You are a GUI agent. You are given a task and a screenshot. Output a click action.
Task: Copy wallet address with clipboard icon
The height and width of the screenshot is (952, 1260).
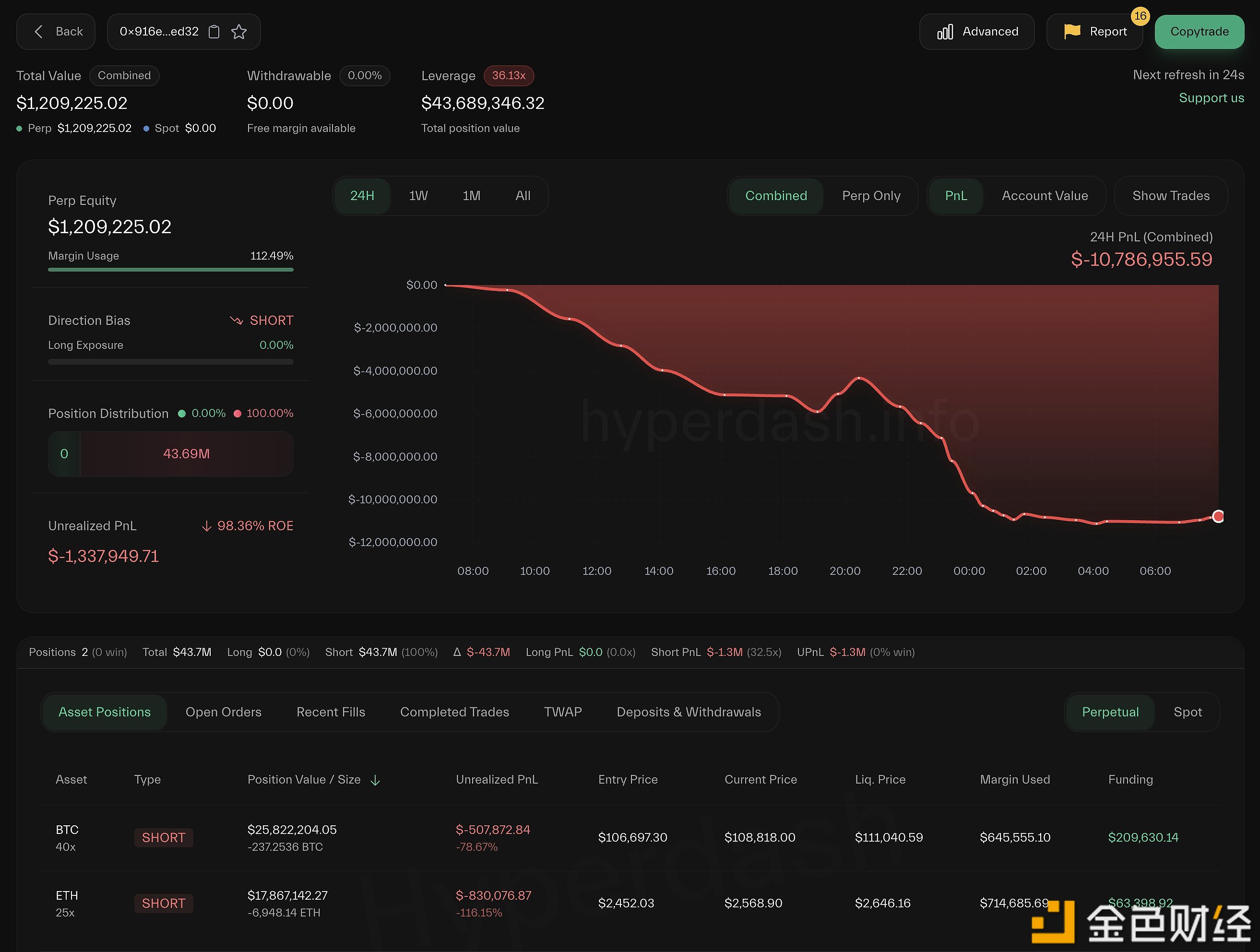[x=214, y=32]
